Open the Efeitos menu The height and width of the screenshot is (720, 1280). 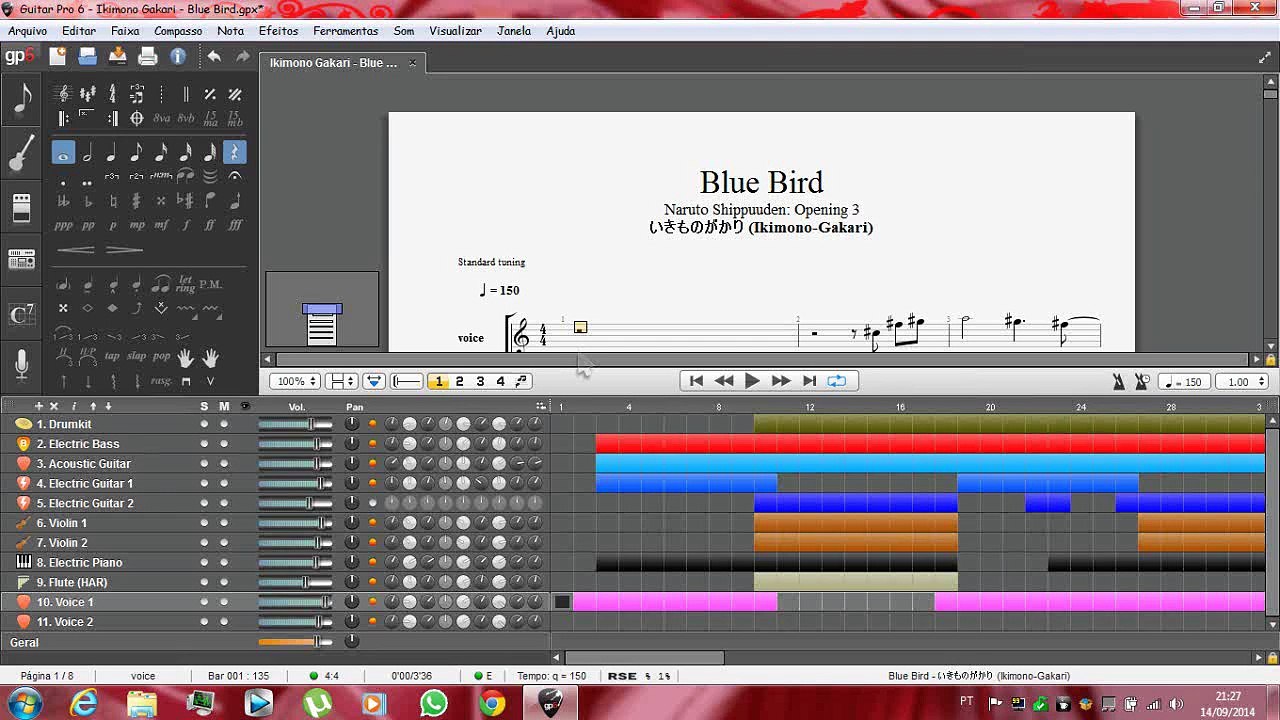pos(278,31)
